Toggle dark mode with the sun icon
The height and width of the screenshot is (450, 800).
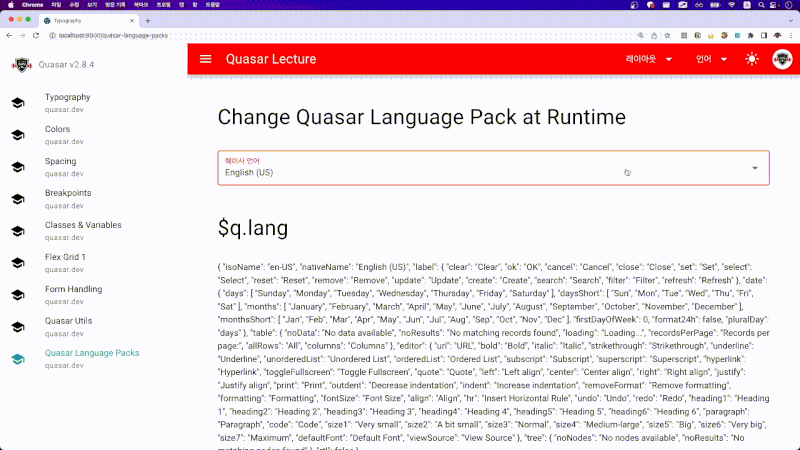click(752, 59)
